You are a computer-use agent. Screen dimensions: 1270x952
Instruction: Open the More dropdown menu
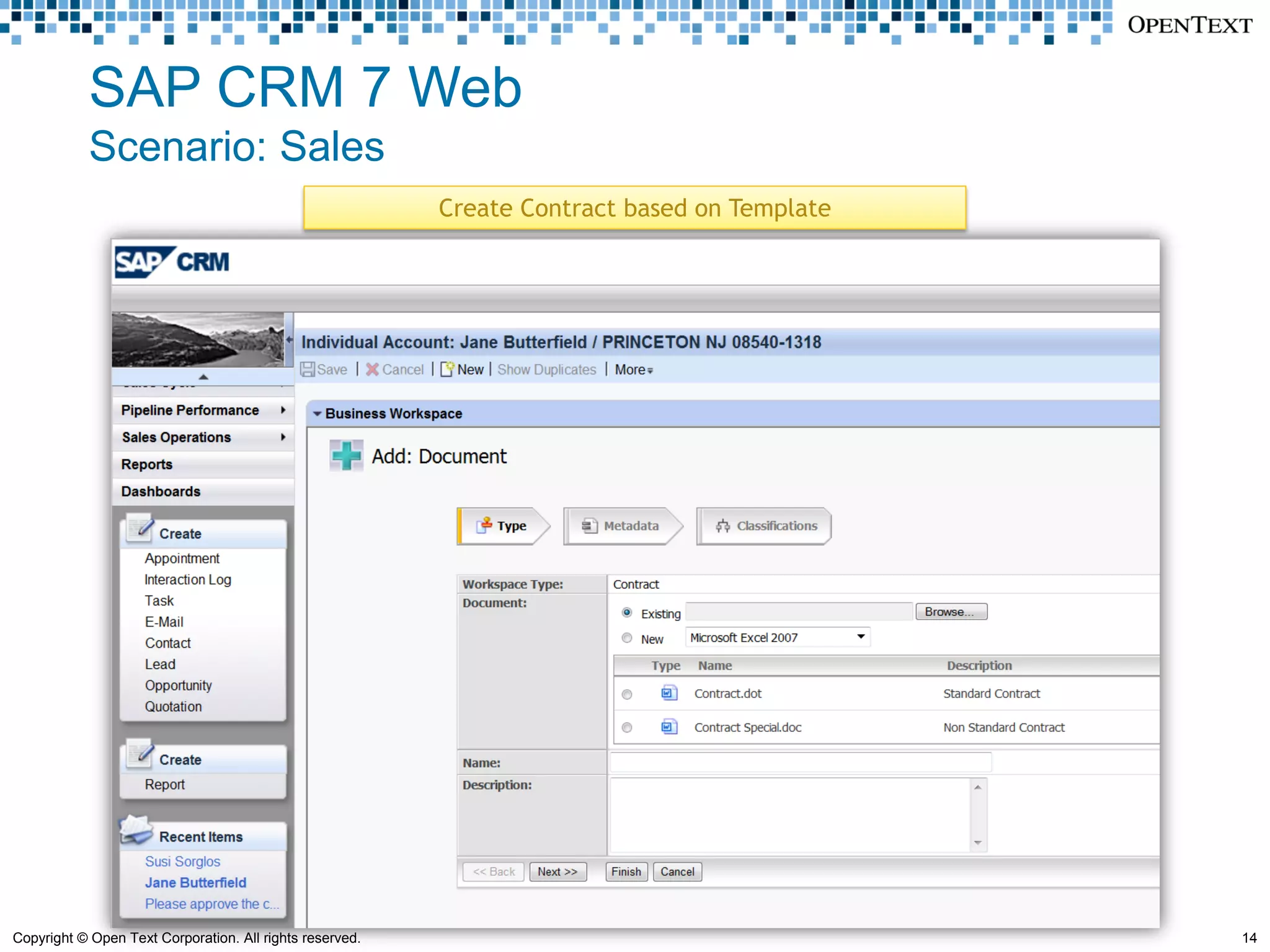[634, 369]
